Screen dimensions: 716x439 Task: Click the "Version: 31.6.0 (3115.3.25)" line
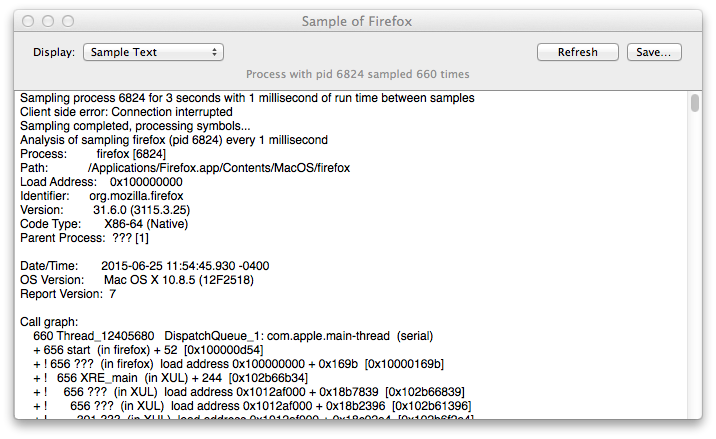click(105, 210)
